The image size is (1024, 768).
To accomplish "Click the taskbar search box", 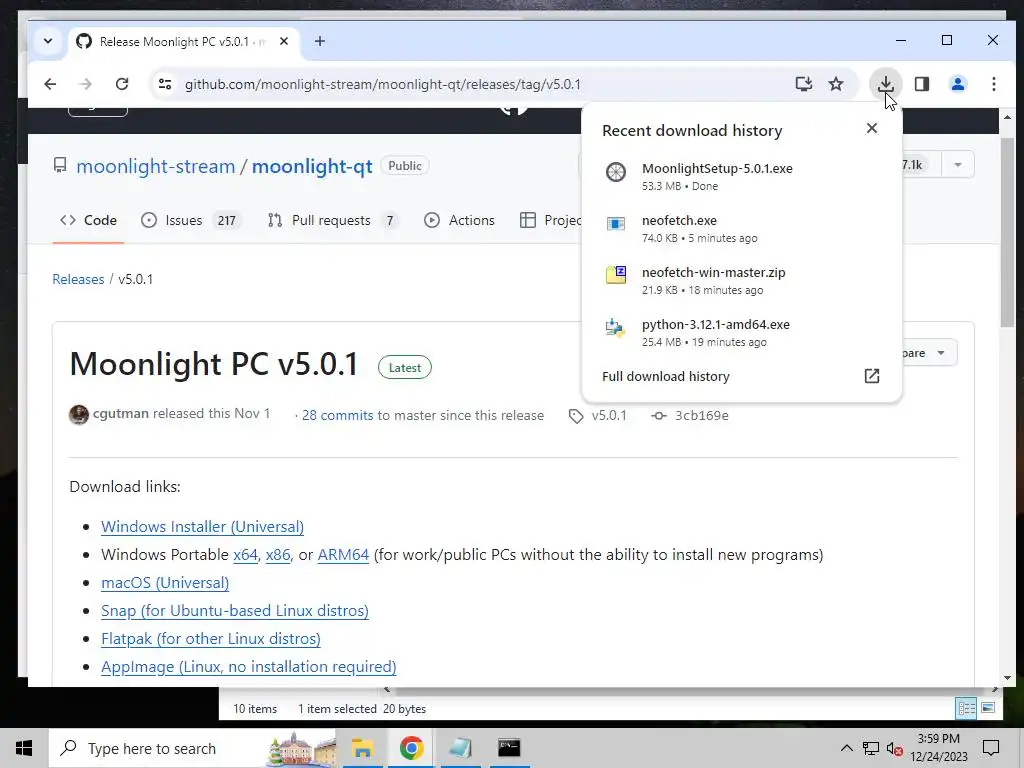I will coord(193,748).
